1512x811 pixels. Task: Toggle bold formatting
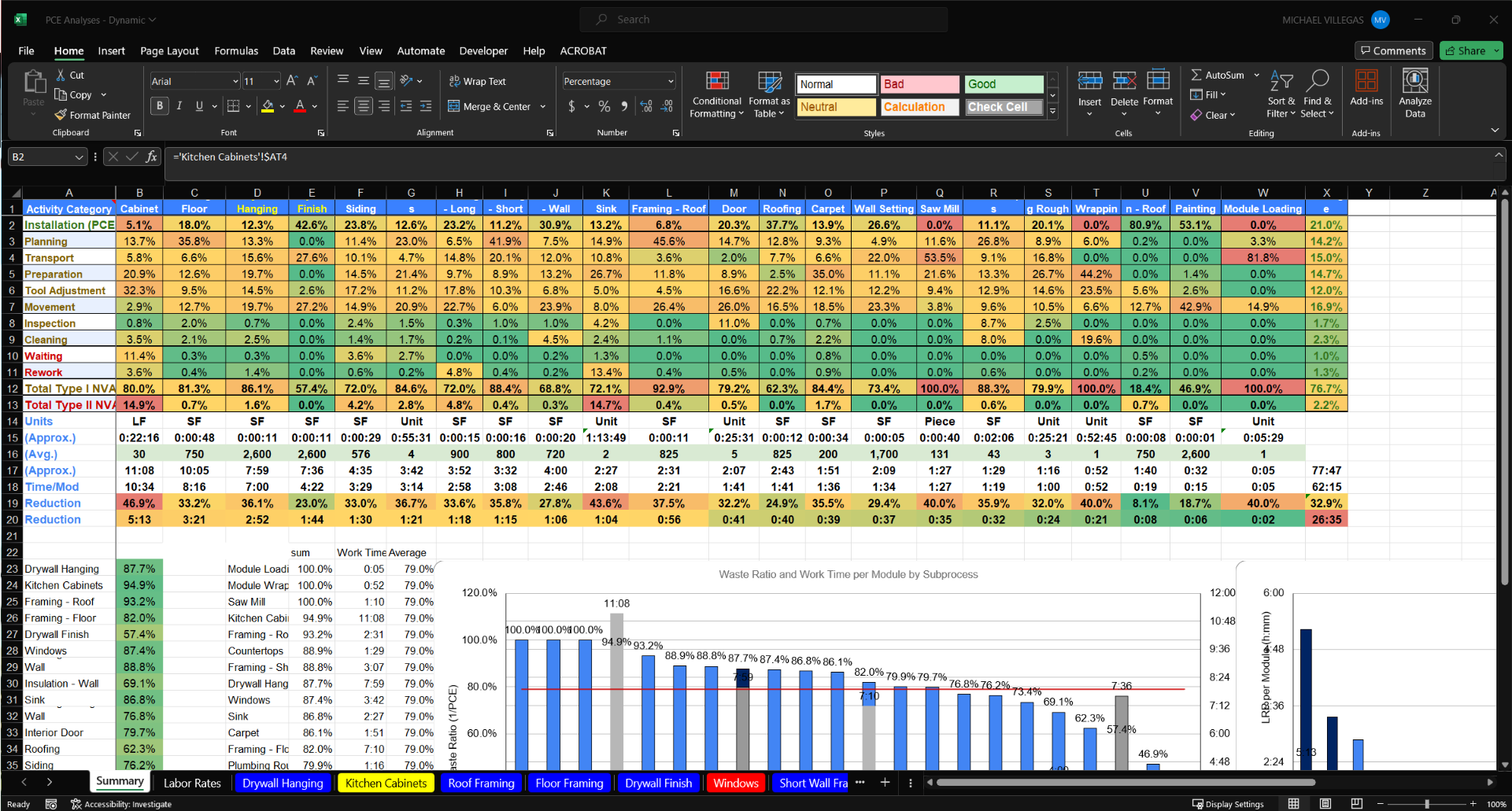(160, 106)
